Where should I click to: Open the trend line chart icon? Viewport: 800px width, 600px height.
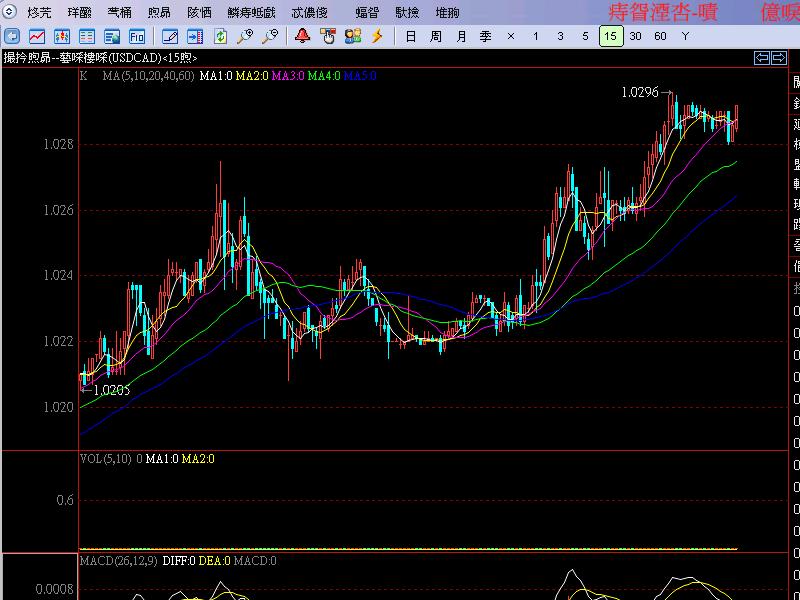[35, 36]
